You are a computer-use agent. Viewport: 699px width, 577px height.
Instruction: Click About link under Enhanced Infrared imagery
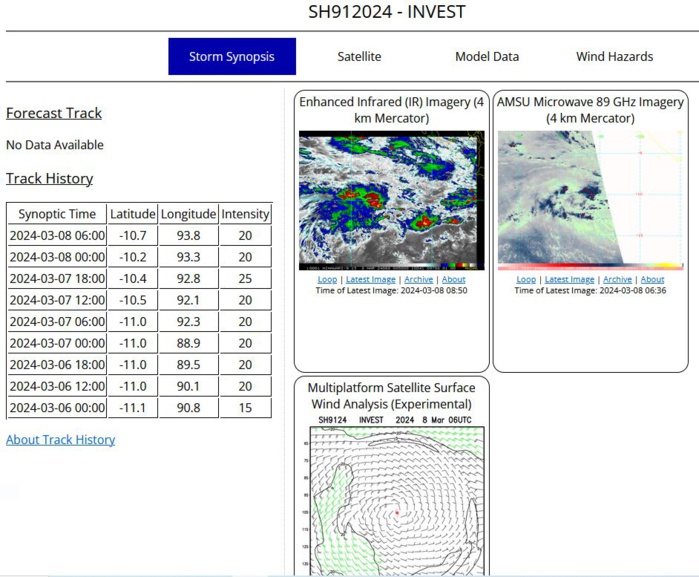453,280
